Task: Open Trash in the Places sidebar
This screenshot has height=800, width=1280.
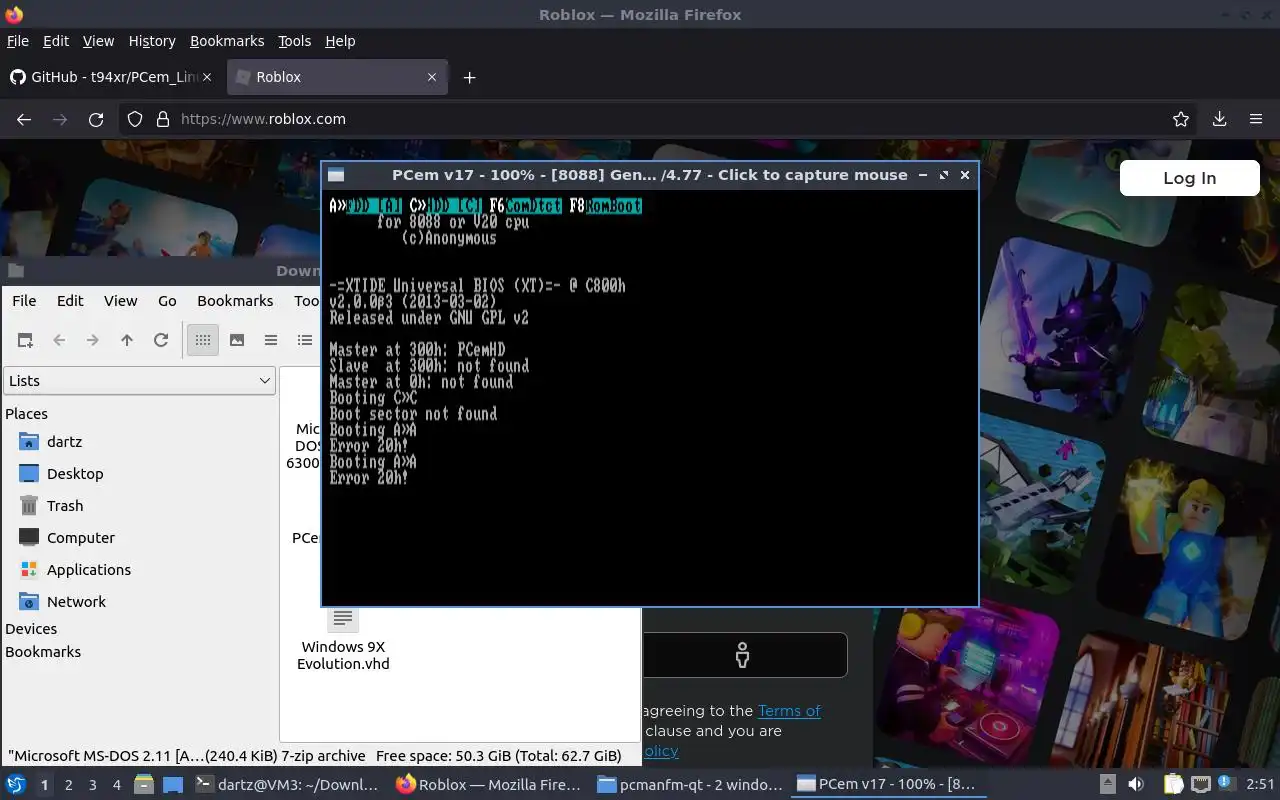Action: click(x=65, y=505)
